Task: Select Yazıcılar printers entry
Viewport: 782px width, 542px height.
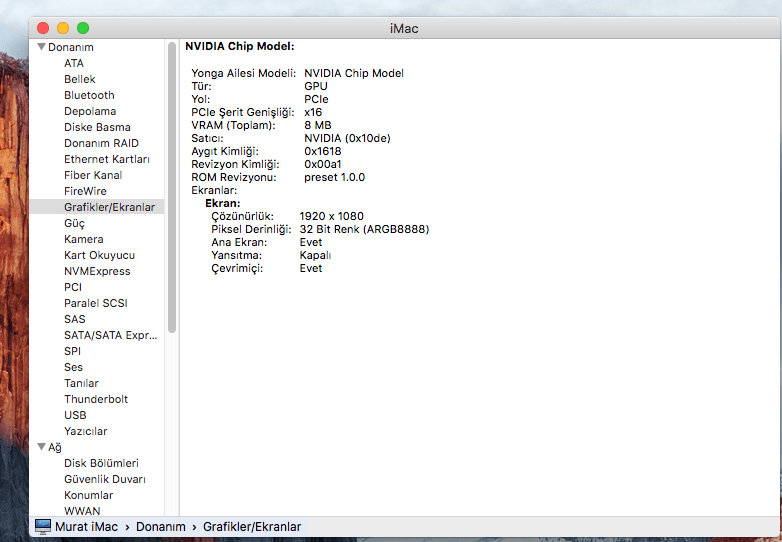Action: (x=85, y=431)
